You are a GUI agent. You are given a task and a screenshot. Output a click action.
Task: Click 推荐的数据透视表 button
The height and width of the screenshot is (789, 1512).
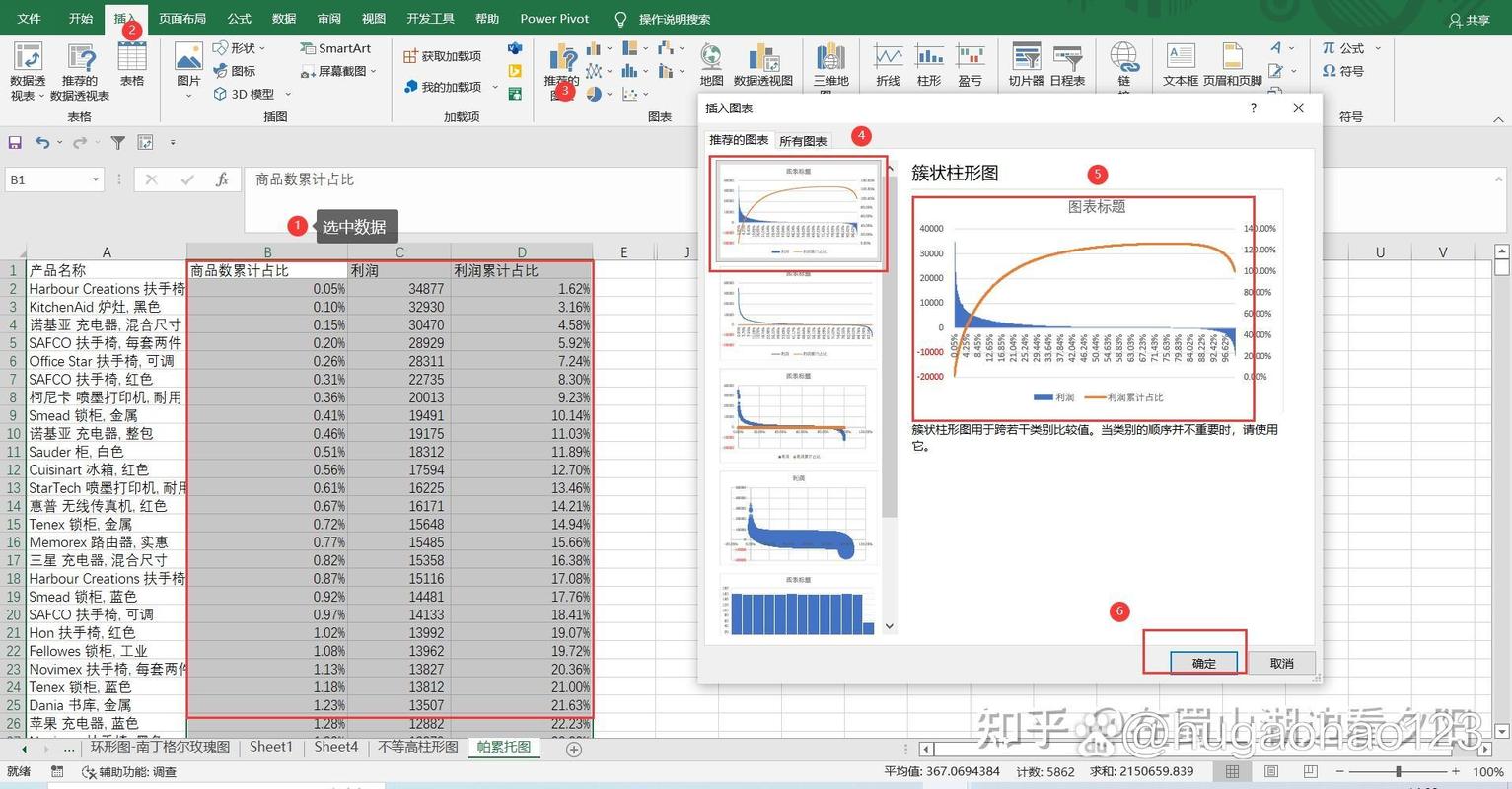pyautogui.click(x=80, y=72)
